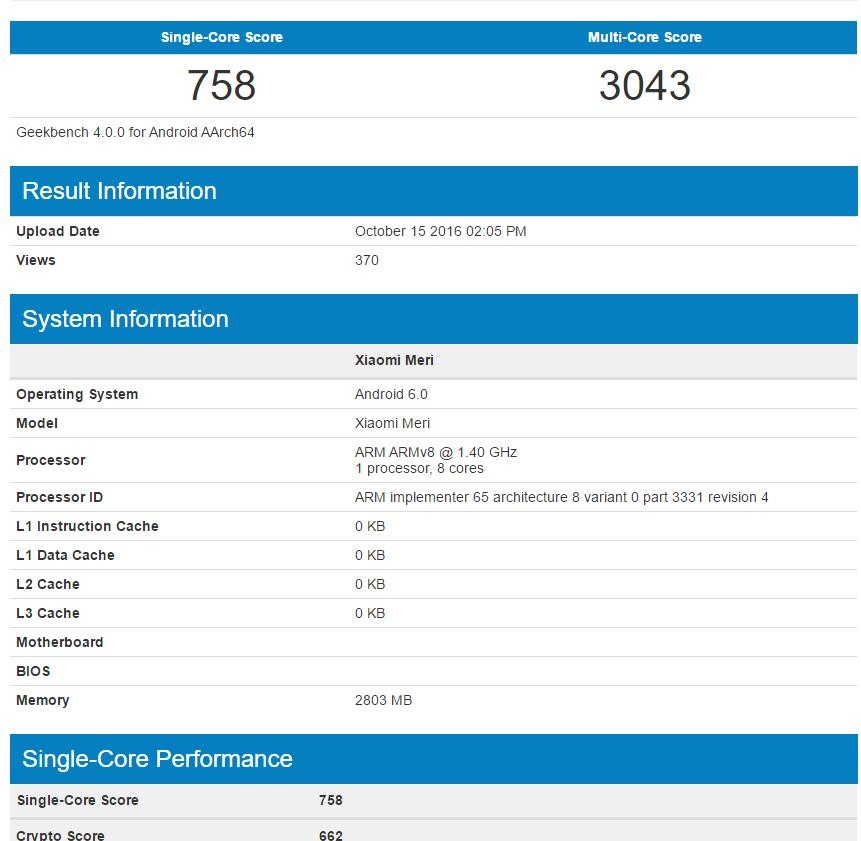Click the Result Information section heading

[119, 191]
